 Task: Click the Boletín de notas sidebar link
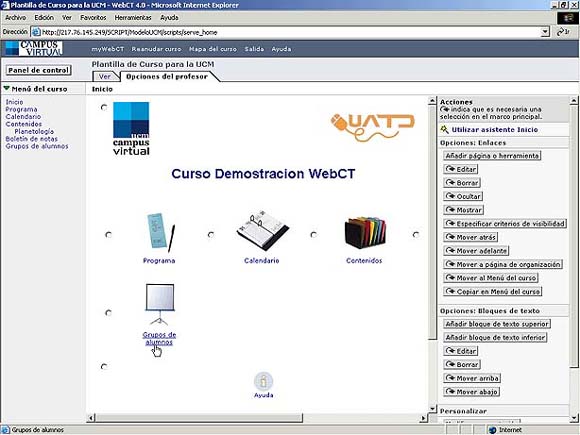pos(31,139)
